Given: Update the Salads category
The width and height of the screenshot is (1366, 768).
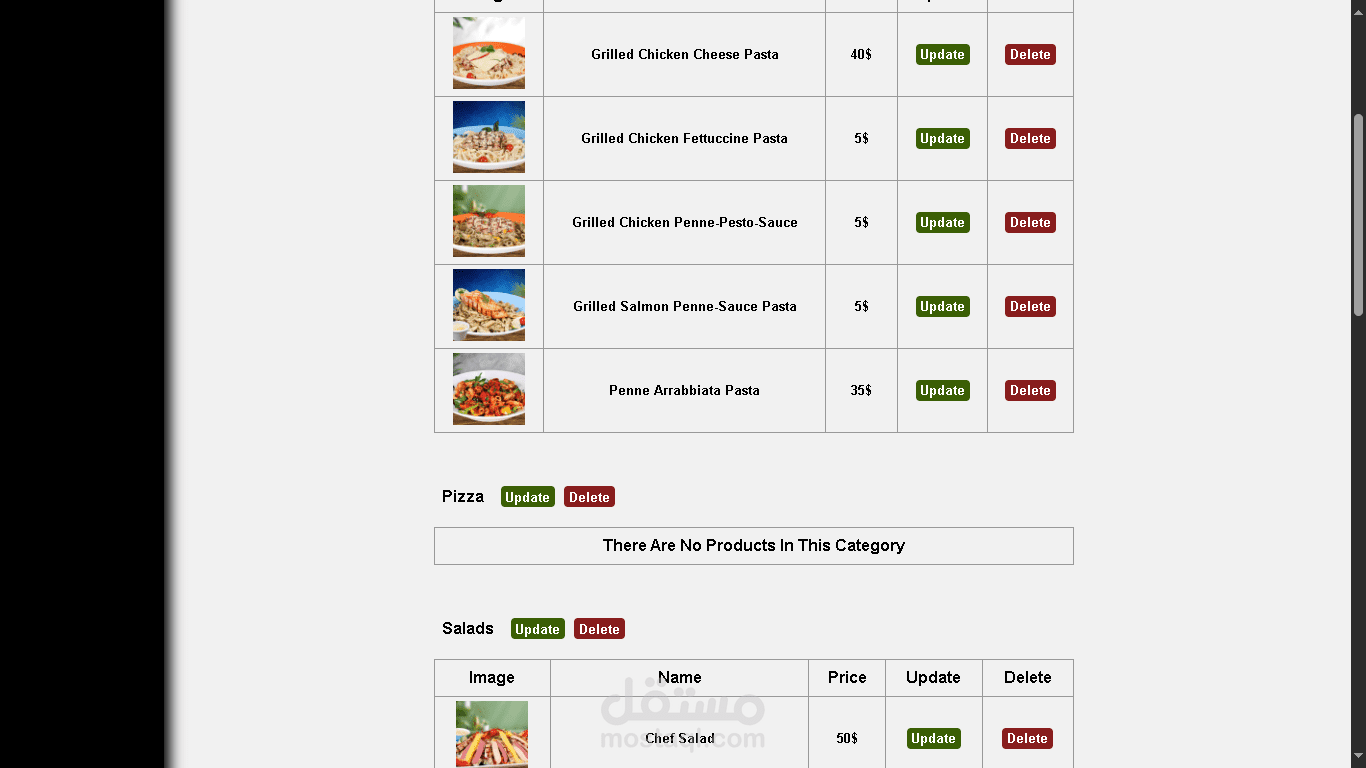Looking at the screenshot, I should coord(537,629).
